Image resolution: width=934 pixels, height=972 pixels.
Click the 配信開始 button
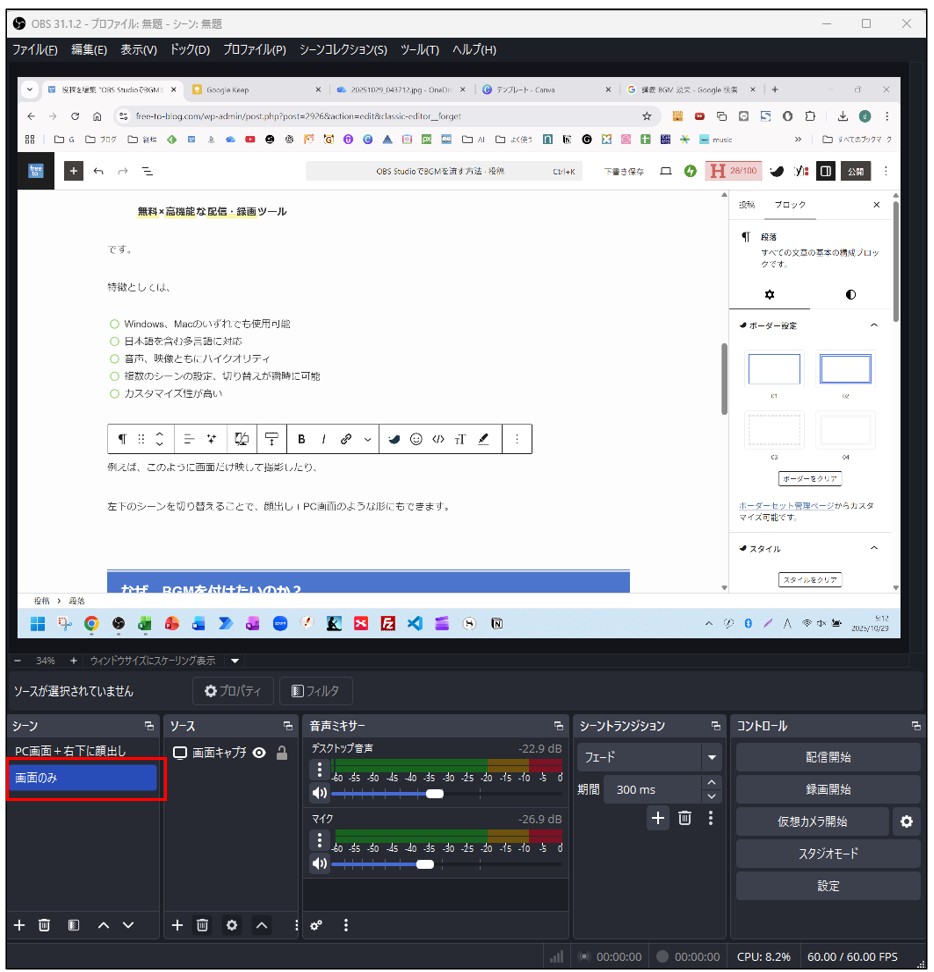pos(827,757)
